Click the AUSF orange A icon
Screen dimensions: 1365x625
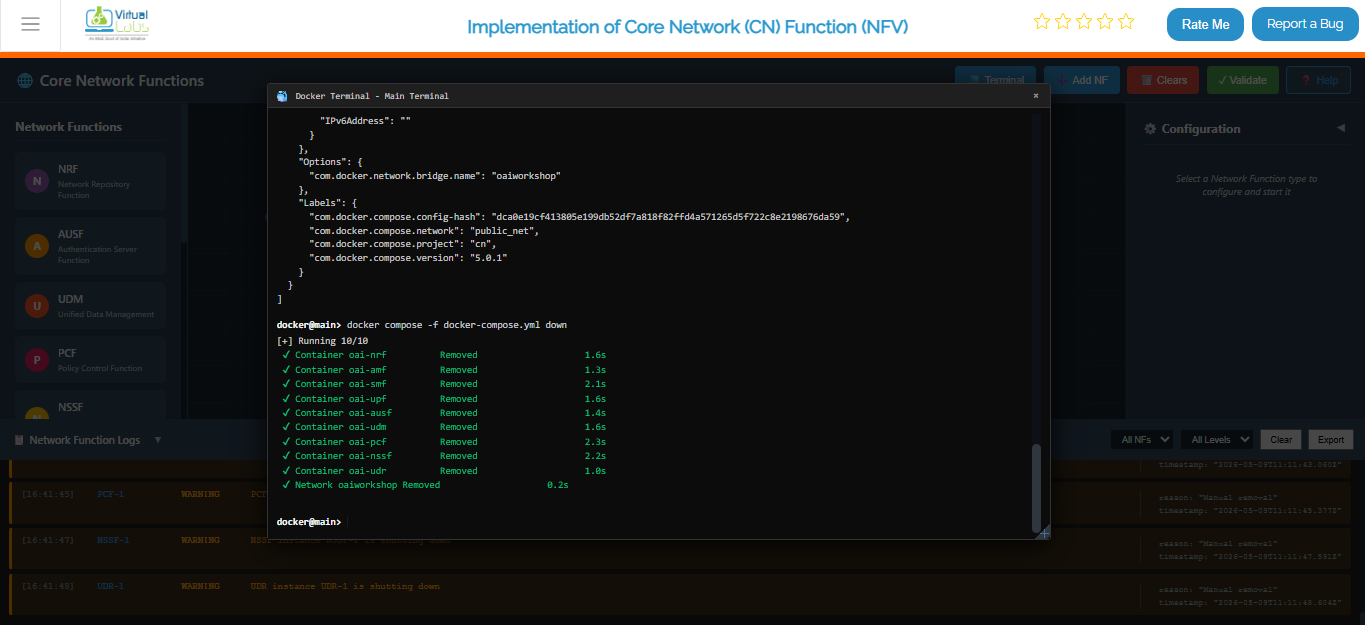(x=37, y=246)
